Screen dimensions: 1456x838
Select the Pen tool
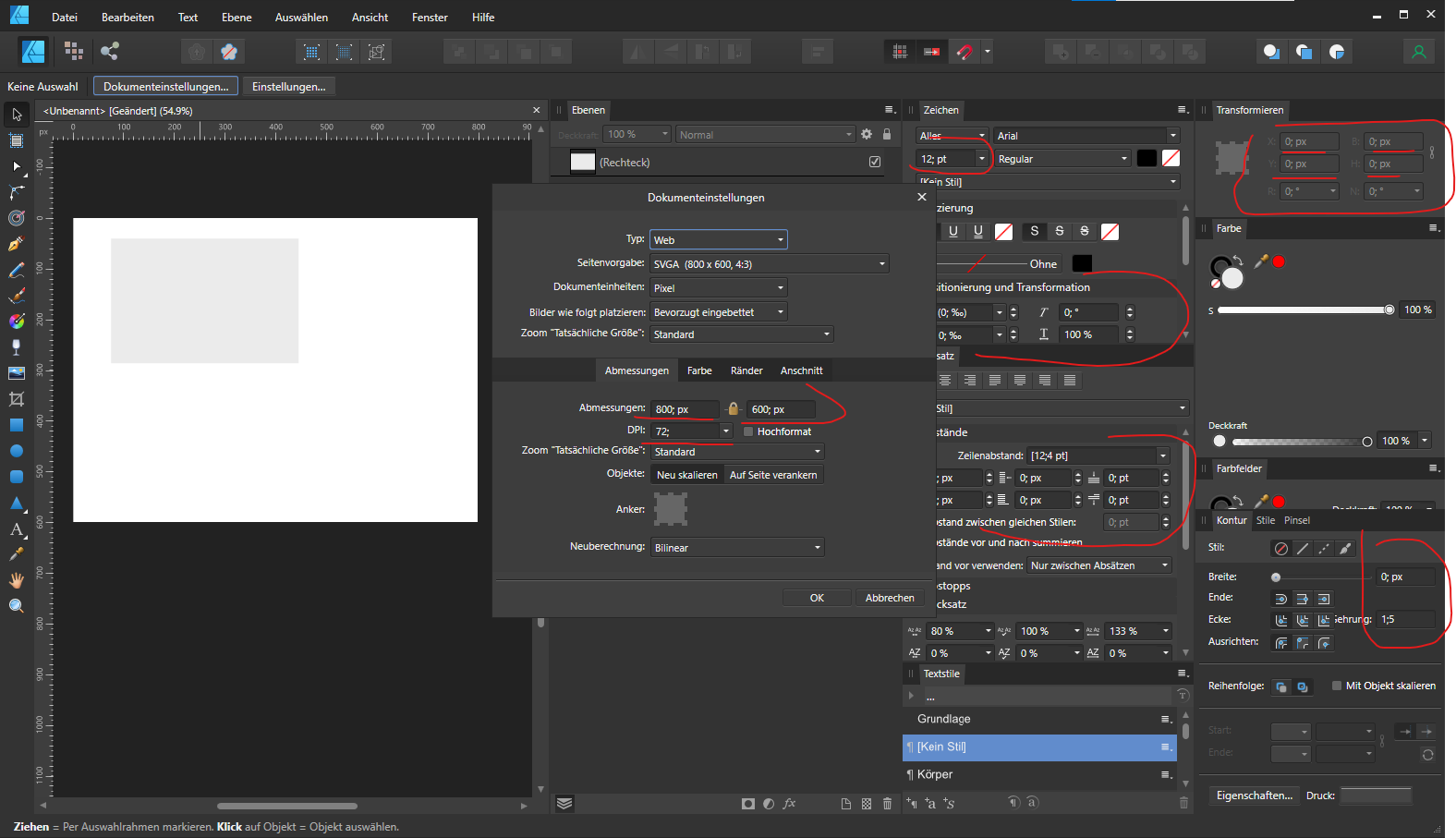click(17, 244)
